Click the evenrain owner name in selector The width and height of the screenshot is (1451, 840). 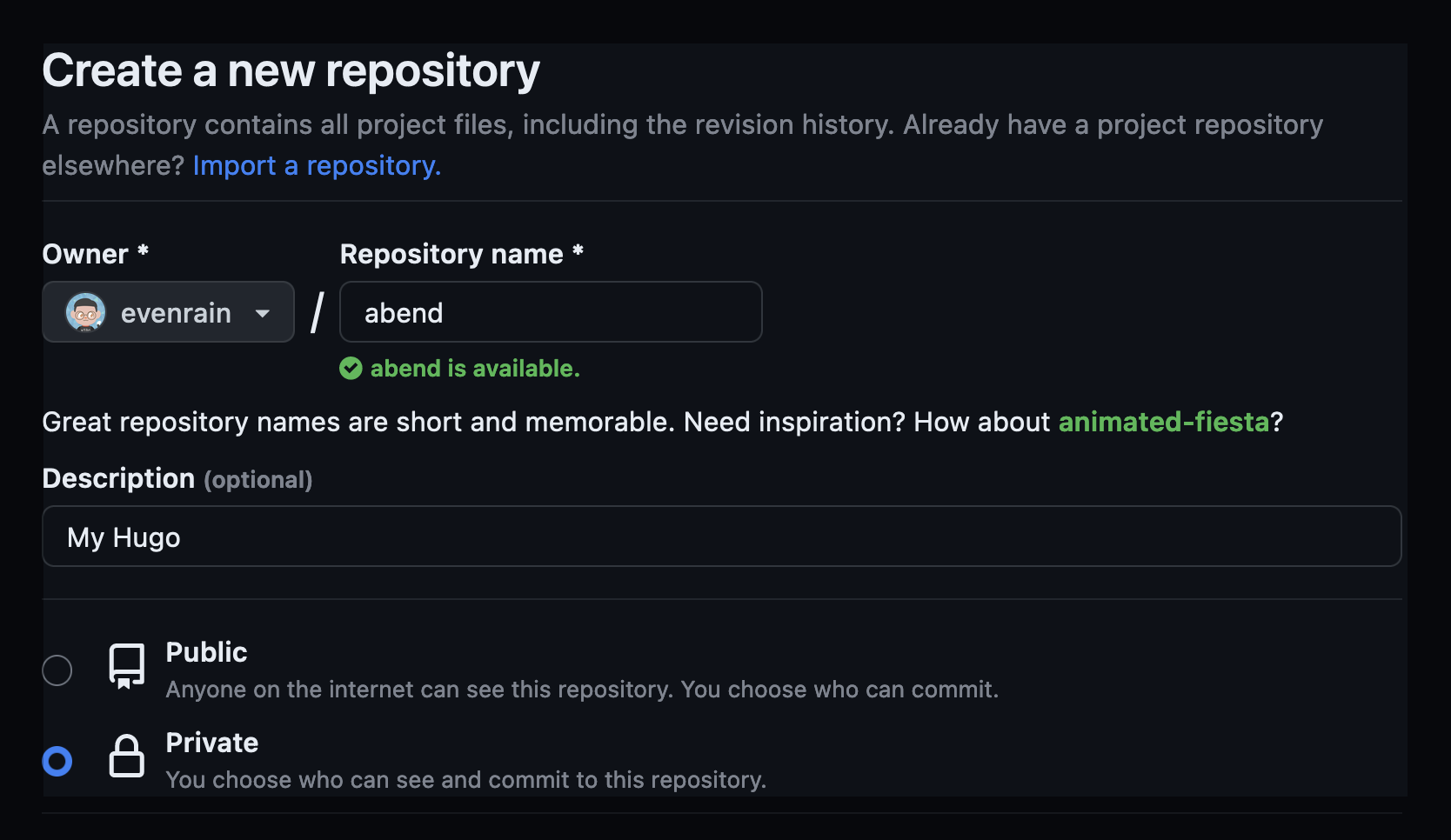tap(176, 313)
